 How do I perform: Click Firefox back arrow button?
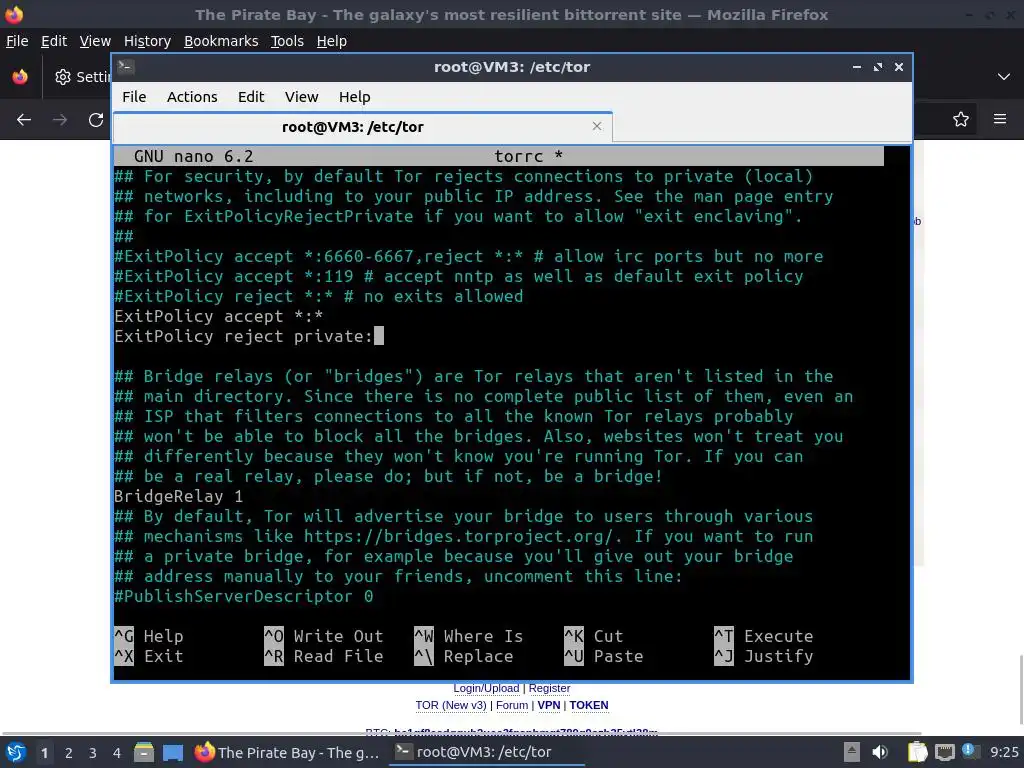tap(24, 120)
